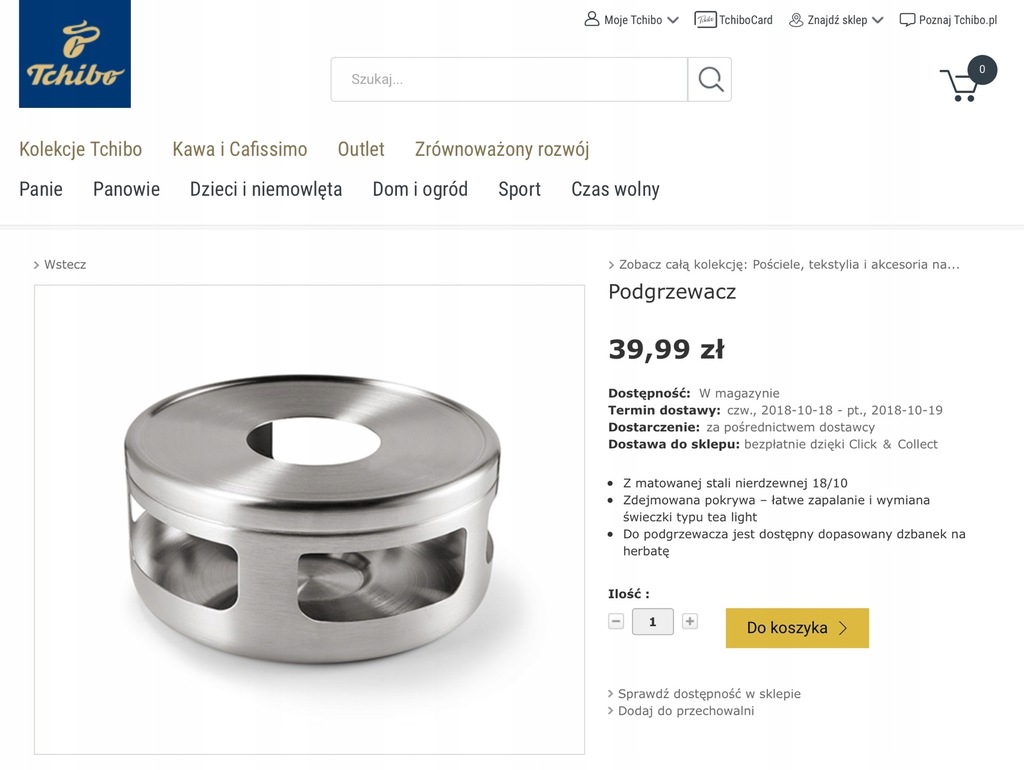Screen dimensions: 1024x770
Task: Expand the Znajdź sklep dropdown chevron
Action: click(878, 20)
